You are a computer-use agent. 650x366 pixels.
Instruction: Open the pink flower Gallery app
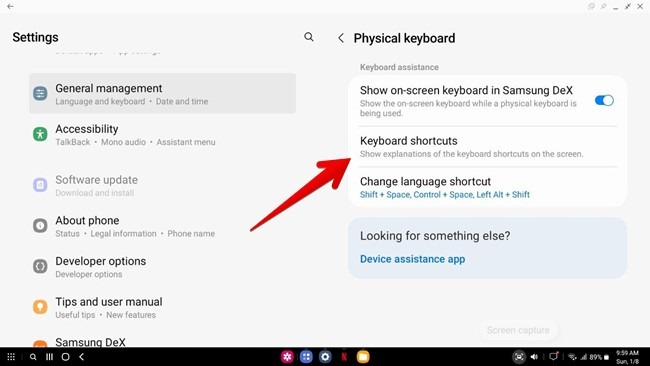(x=287, y=357)
